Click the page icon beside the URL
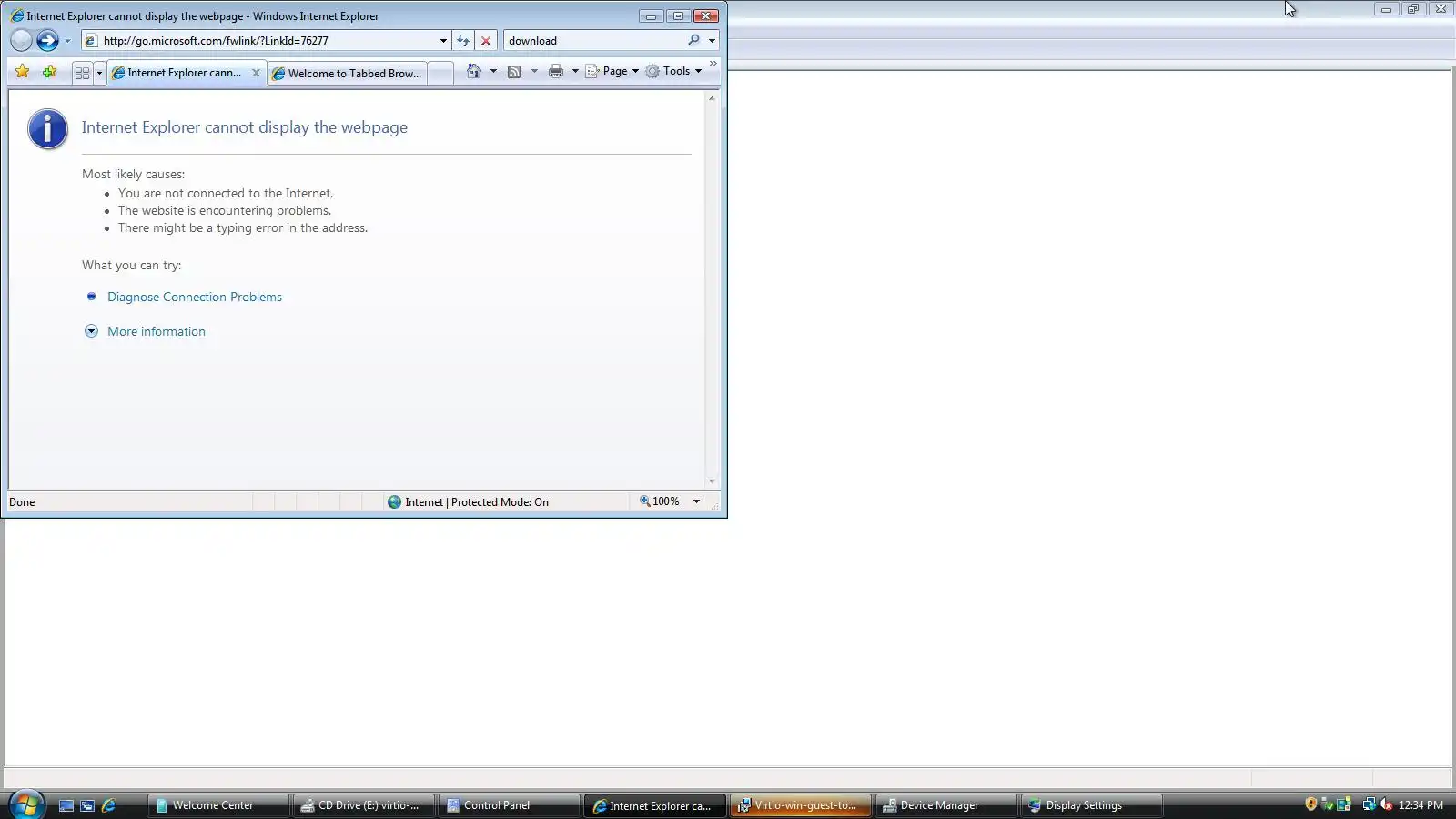 coord(91,41)
